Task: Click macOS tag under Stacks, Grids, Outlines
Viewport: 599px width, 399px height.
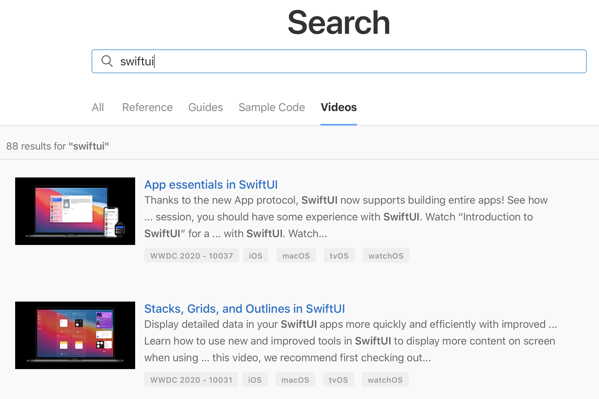Action: coord(295,380)
